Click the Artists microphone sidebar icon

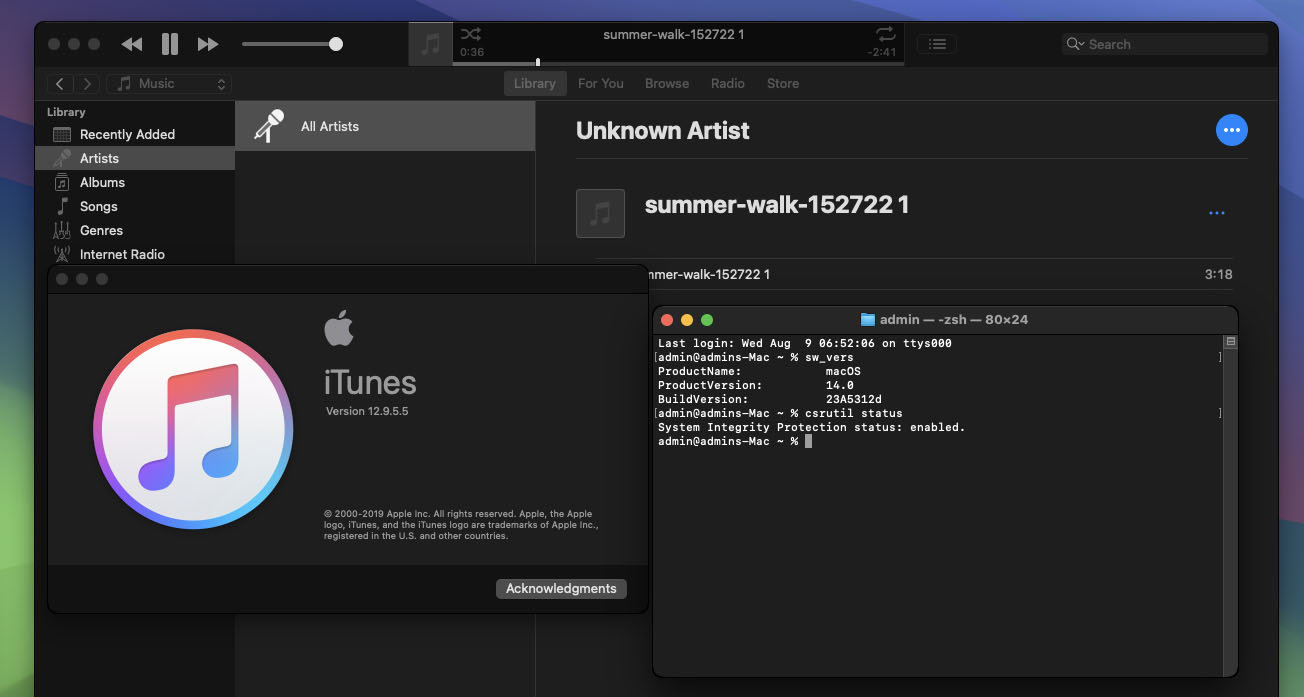62,158
